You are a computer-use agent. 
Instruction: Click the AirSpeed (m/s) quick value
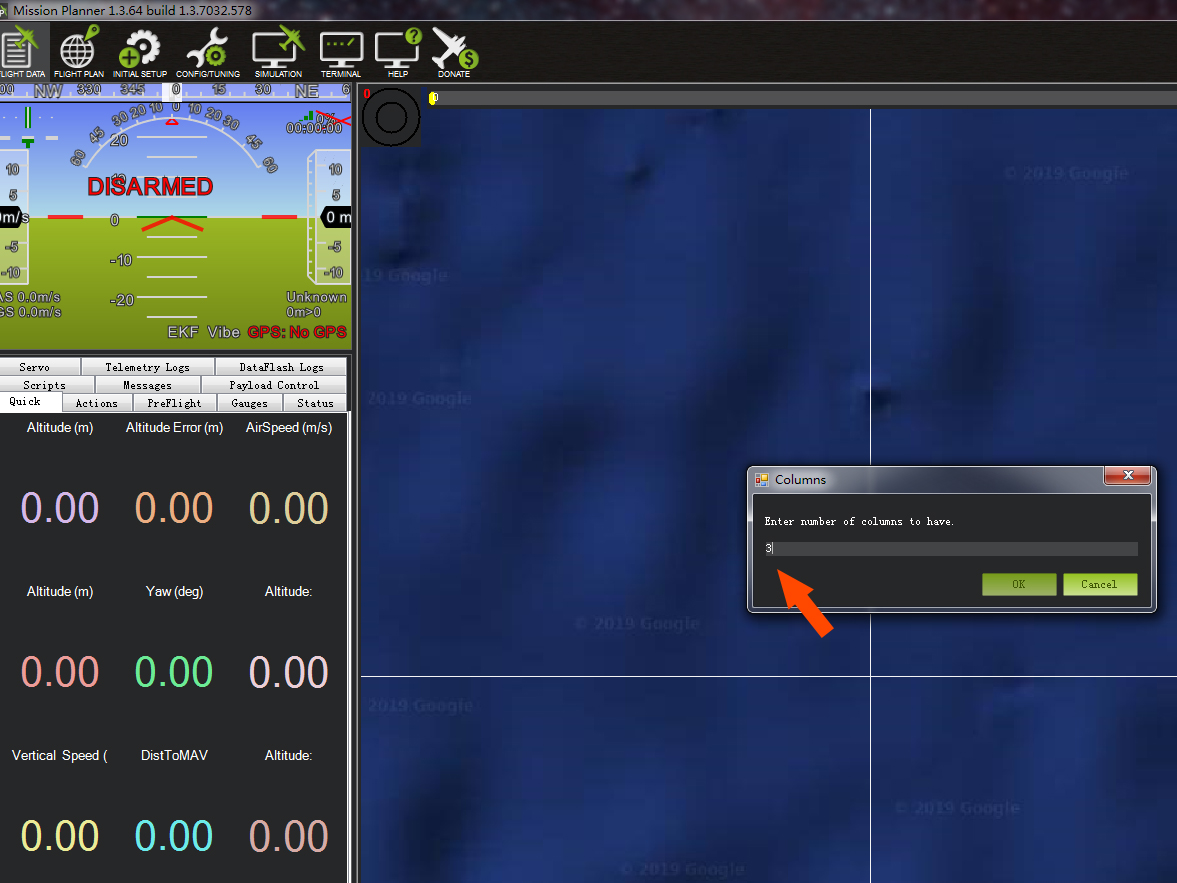click(289, 508)
